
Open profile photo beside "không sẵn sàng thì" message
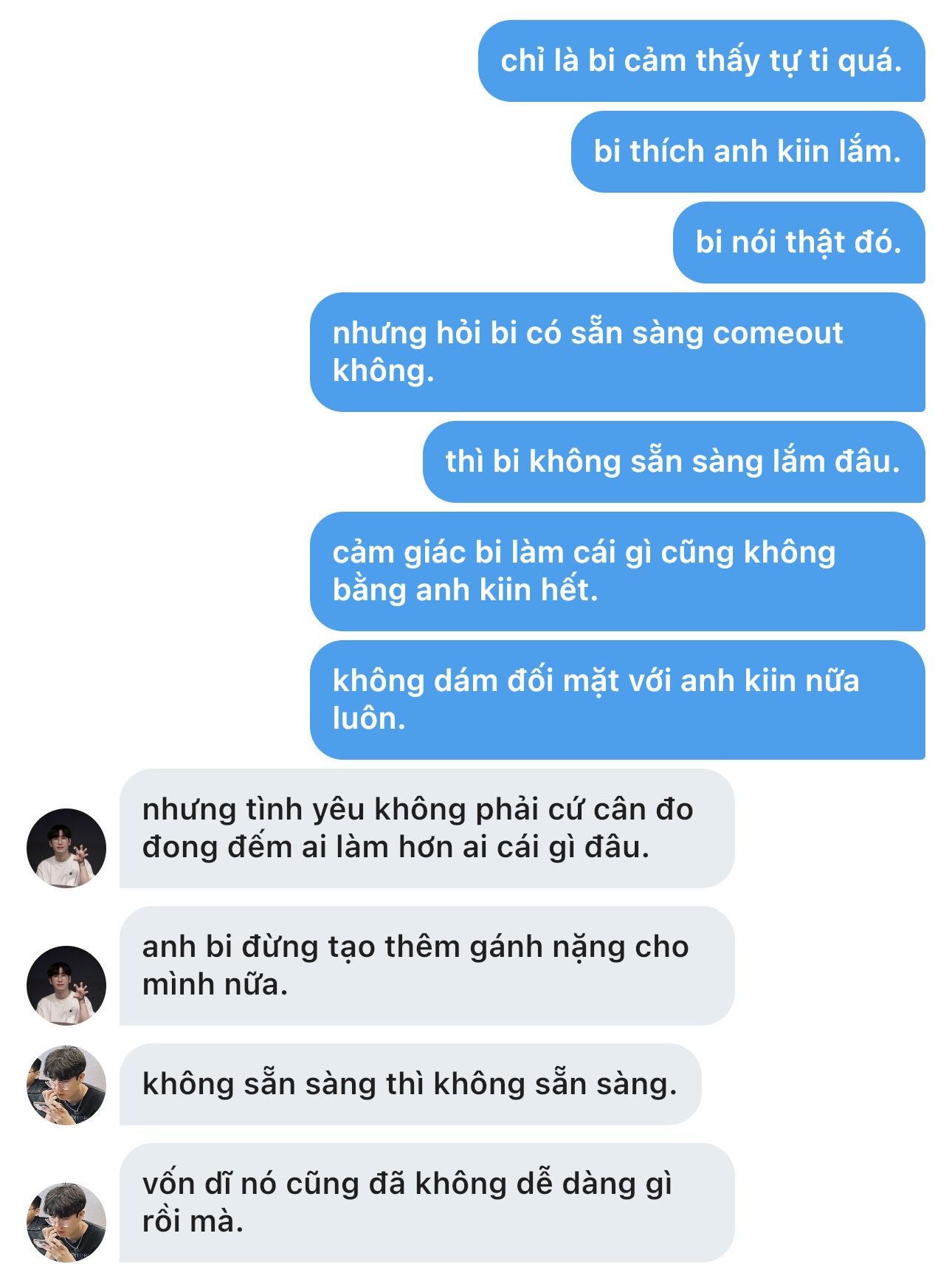(66, 1085)
